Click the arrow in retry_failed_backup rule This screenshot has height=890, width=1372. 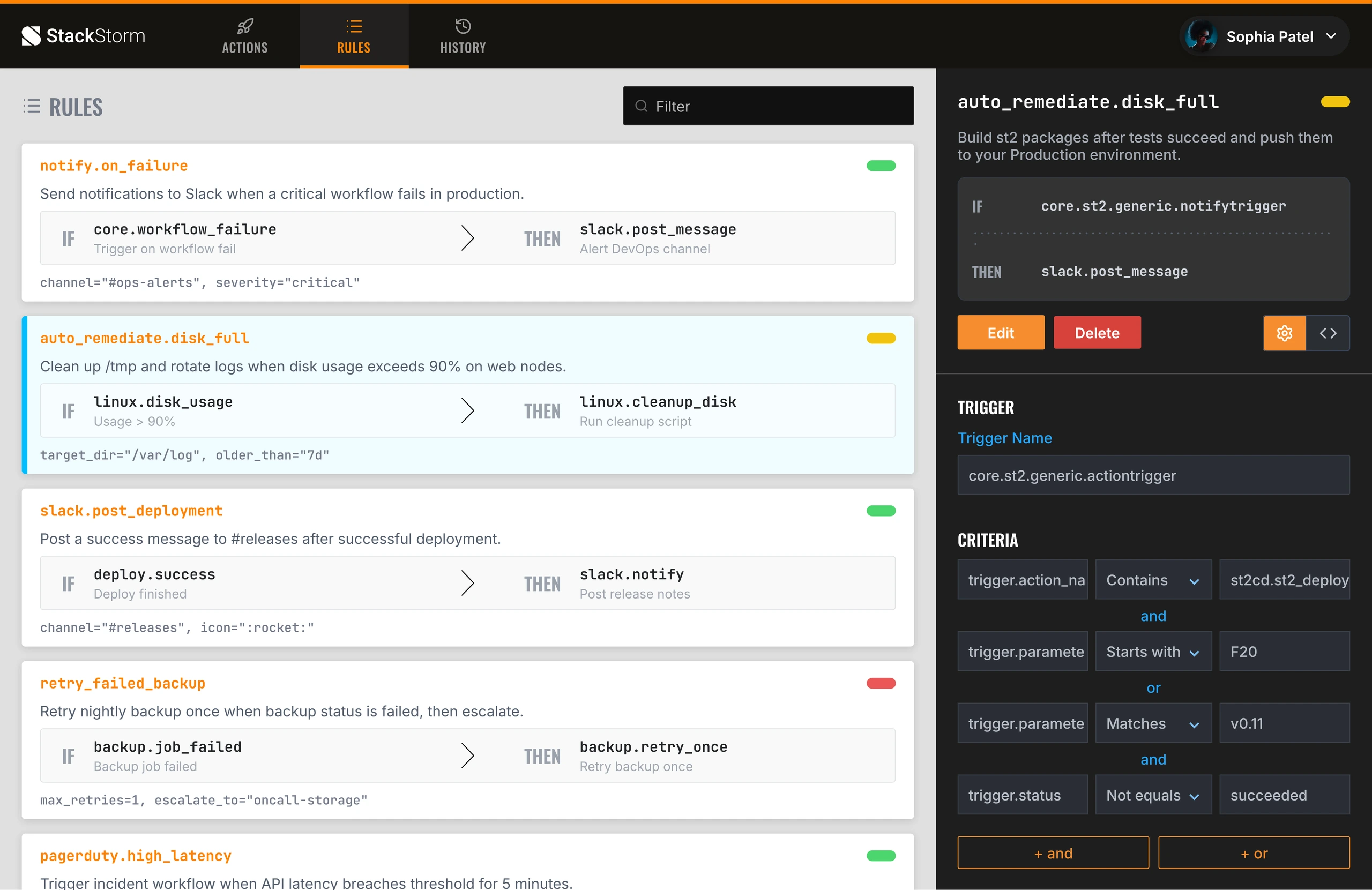point(467,756)
